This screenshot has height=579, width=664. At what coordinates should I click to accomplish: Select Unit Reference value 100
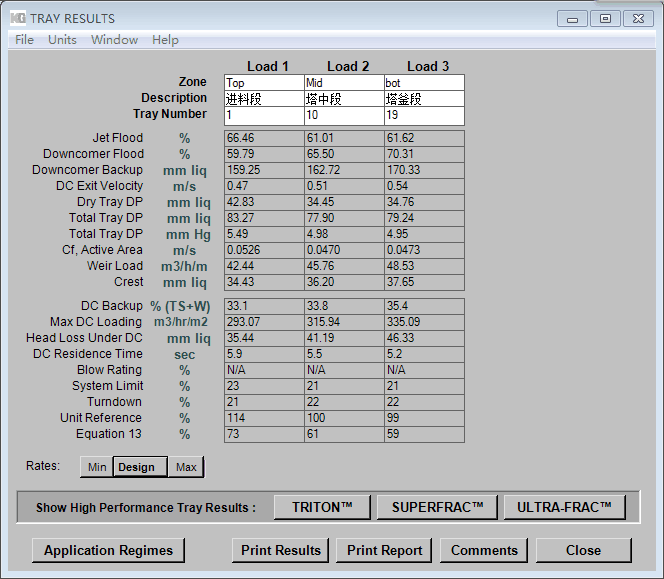[344, 418]
